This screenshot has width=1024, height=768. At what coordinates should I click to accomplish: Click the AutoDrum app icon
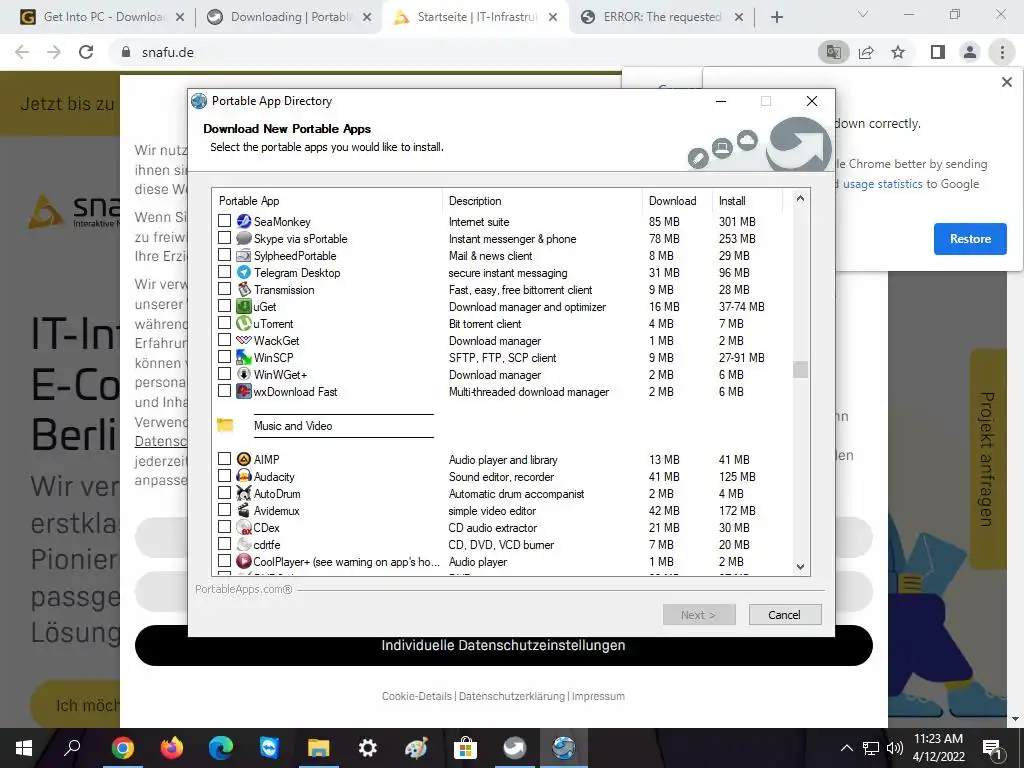tap(244, 493)
